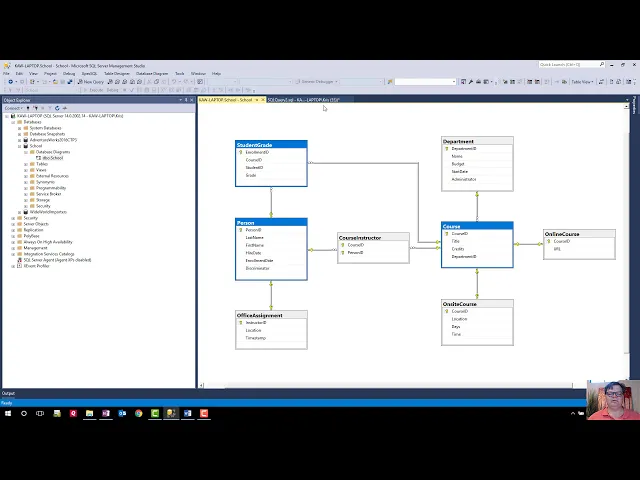This screenshot has height=480, width=640.
Task: Open the Find combo box dropdown arrow
Action: (454, 82)
